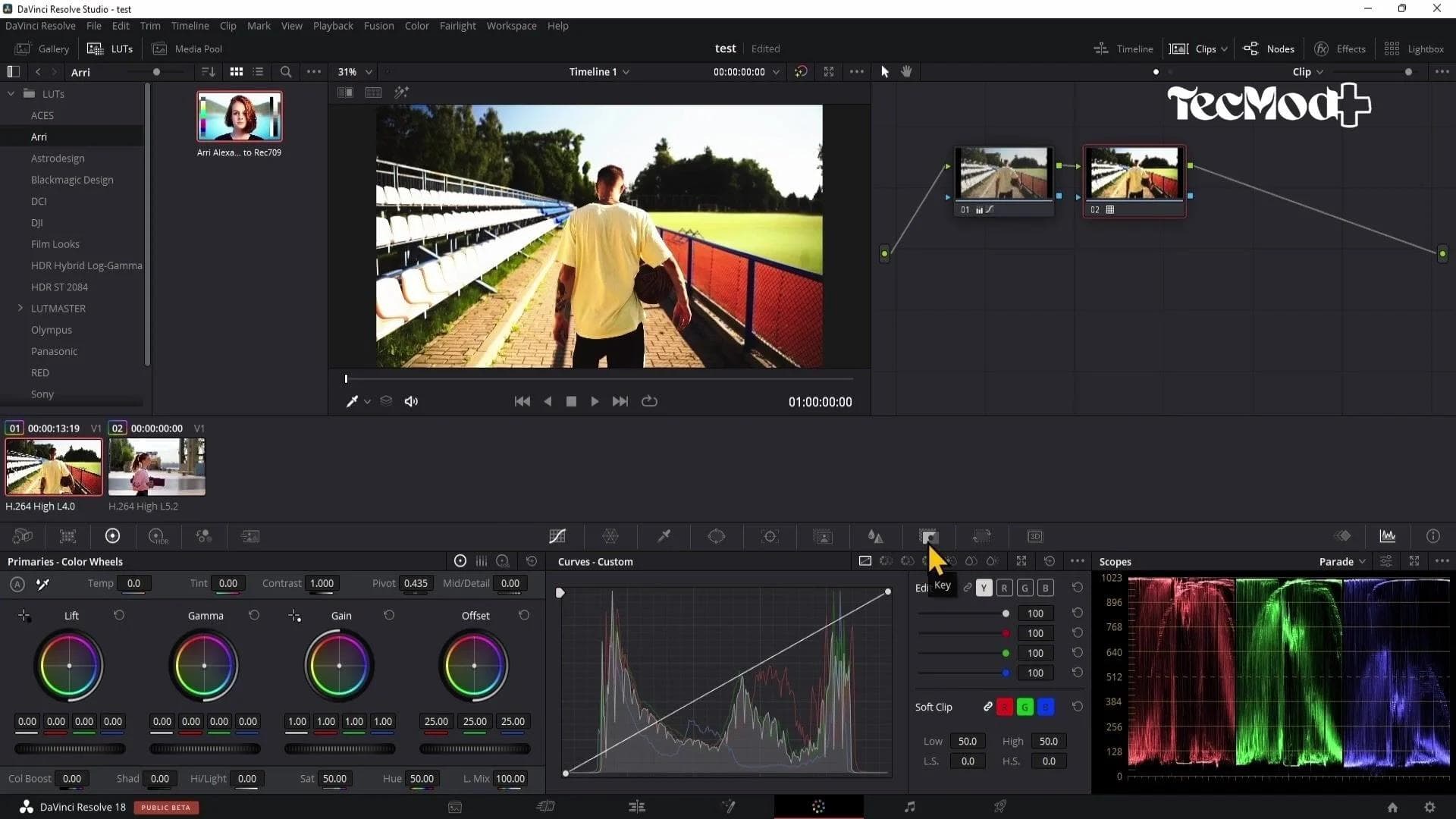The image size is (1456, 819).
Task: Open the Blur palette
Action: pos(876,536)
